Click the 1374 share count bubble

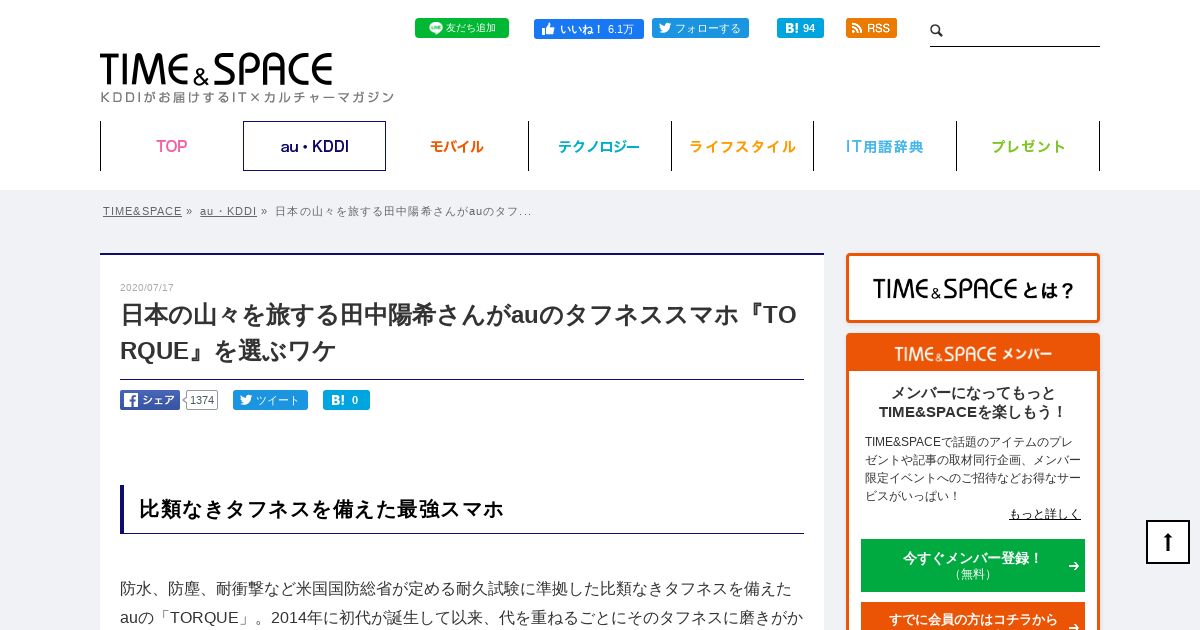[x=202, y=400]
